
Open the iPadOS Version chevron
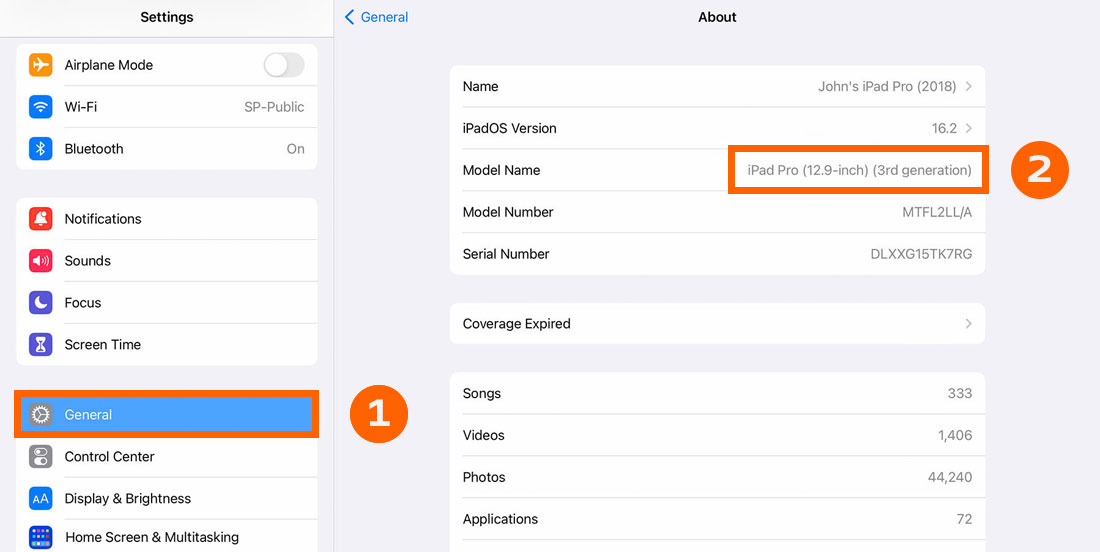pyautogui.click(x=969, y=128)
